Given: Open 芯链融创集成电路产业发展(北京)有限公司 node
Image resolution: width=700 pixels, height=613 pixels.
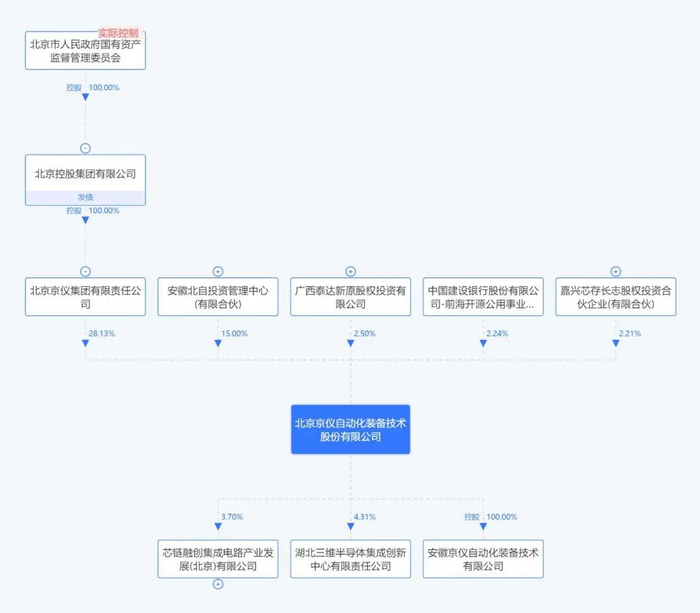Looking at the screenshot, I should click(x=218, y=559).
